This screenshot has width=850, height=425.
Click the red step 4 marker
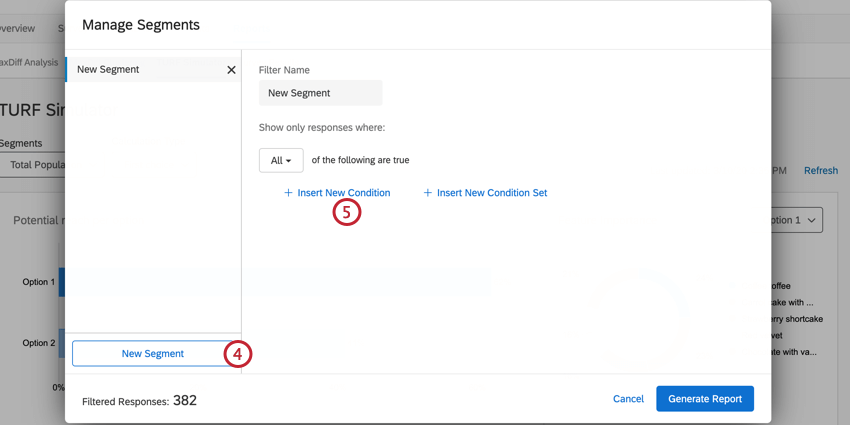click(x=237, y=354)
